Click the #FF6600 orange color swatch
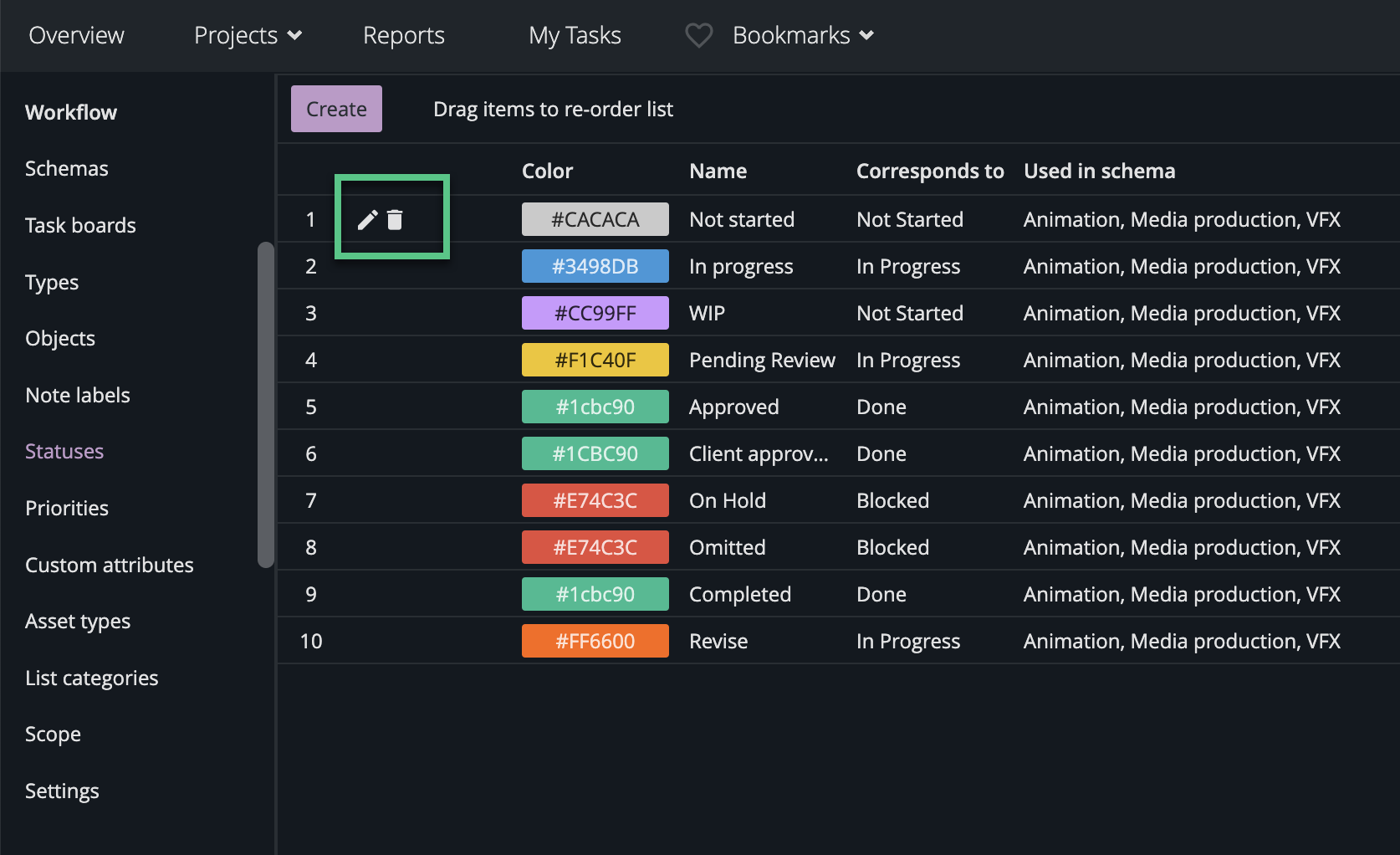Viewport: 1400px width, 855px height. tap(595, 641)
